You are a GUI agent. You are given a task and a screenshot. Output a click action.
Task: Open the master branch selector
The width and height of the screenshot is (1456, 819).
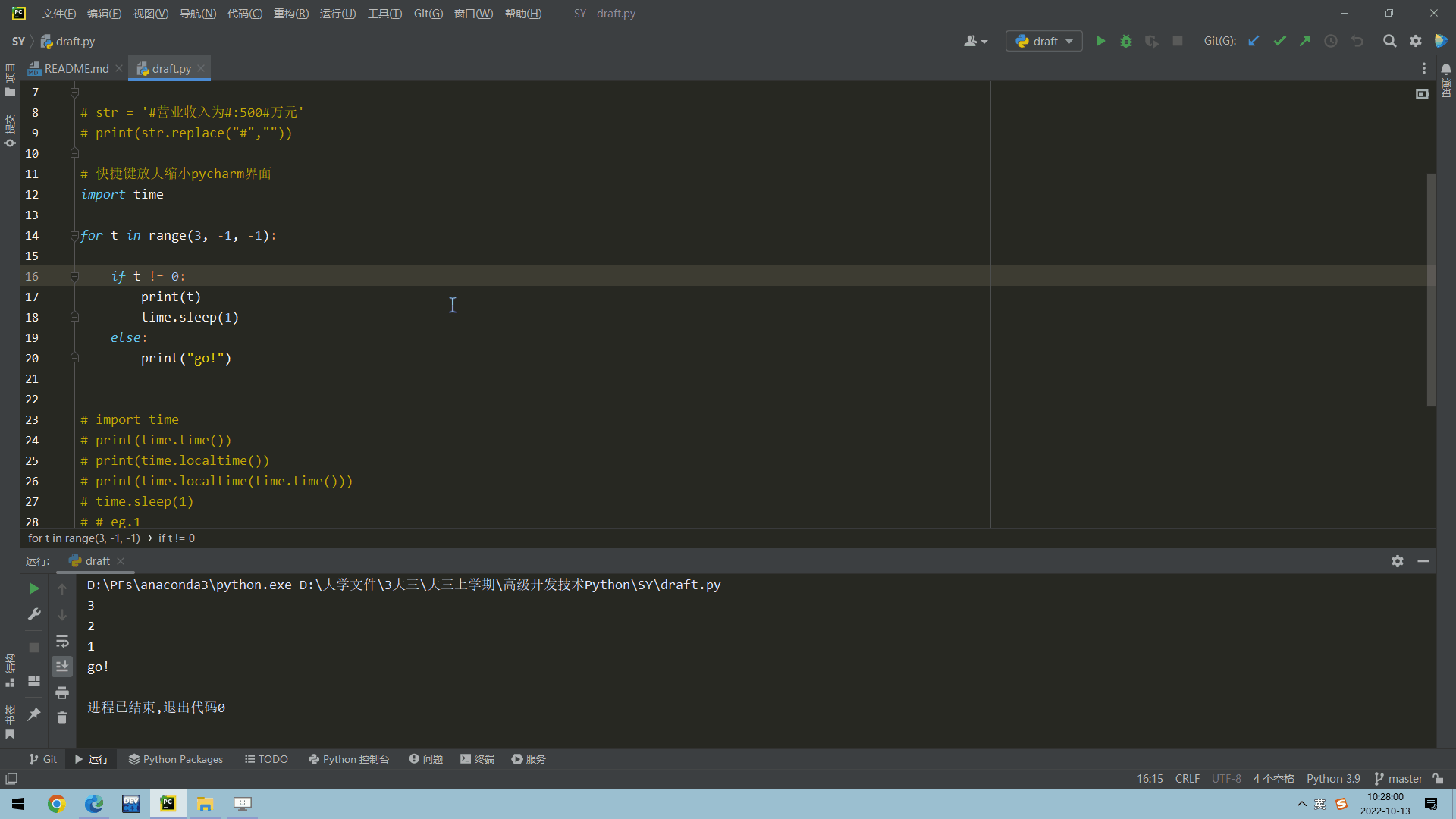pos(1398,779)
